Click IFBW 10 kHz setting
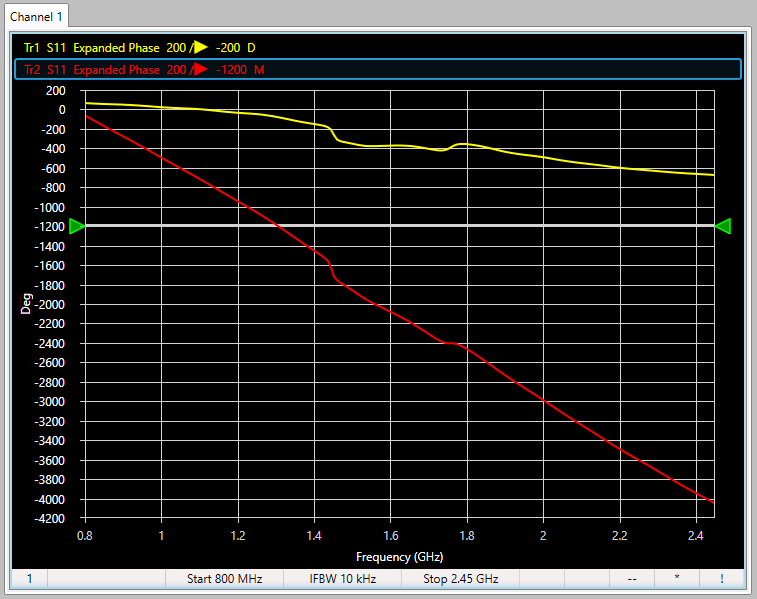Viewport: 757px width, 599px height. 341,578
